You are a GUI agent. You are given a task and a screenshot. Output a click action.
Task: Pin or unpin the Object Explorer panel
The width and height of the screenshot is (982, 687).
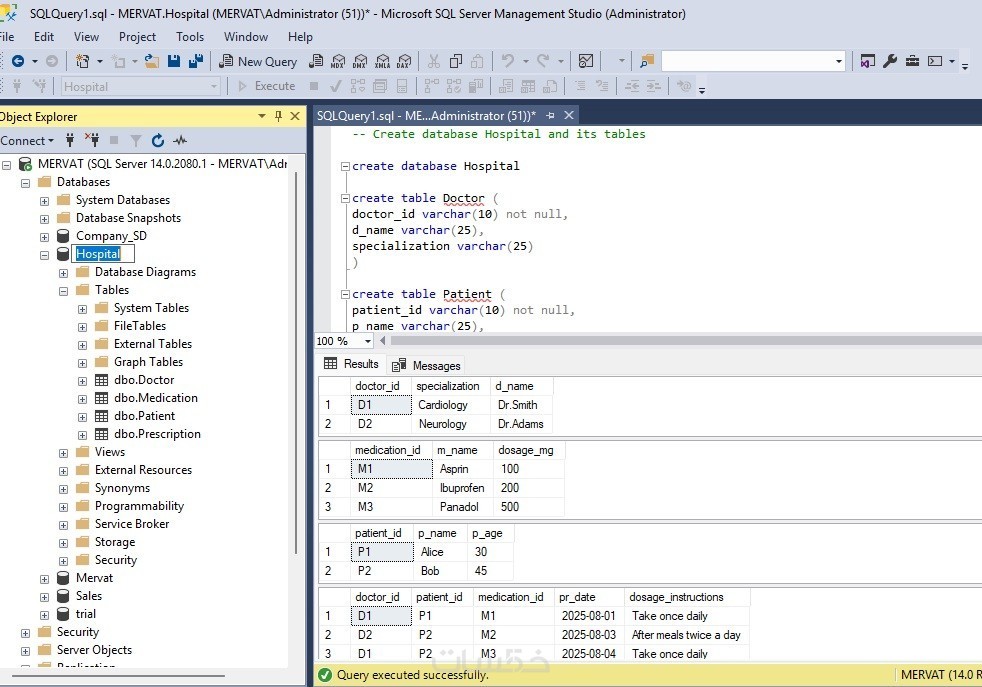278,116
